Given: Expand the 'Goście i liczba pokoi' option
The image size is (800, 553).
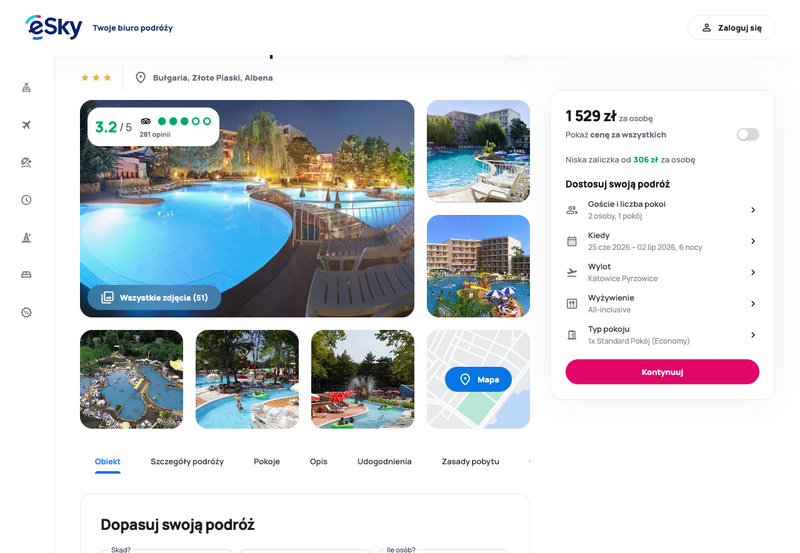Looking at the screenshot, I should pyautogui.click(x=662, y=210).
